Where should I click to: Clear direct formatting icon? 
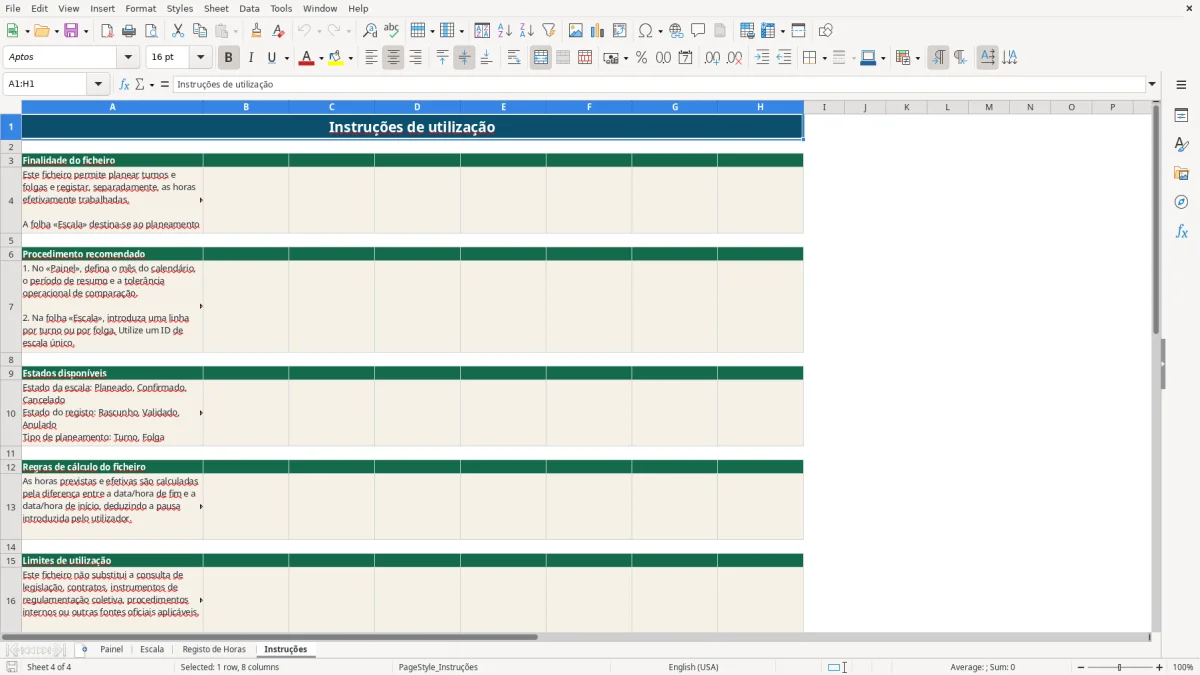tap(279, 31)
